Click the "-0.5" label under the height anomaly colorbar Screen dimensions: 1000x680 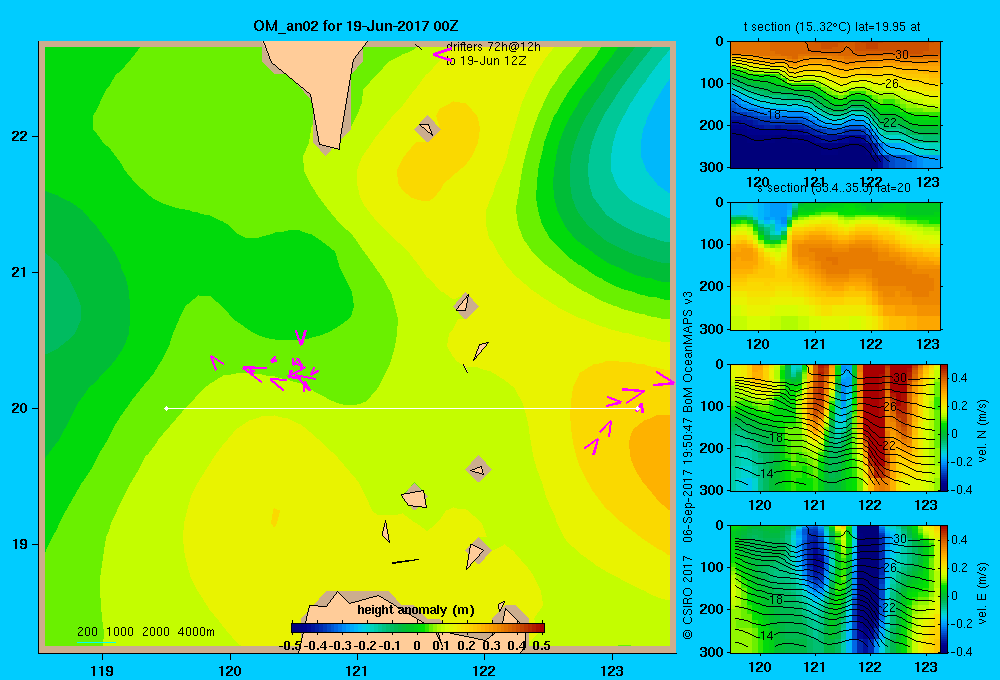click(x=290, y=646)
